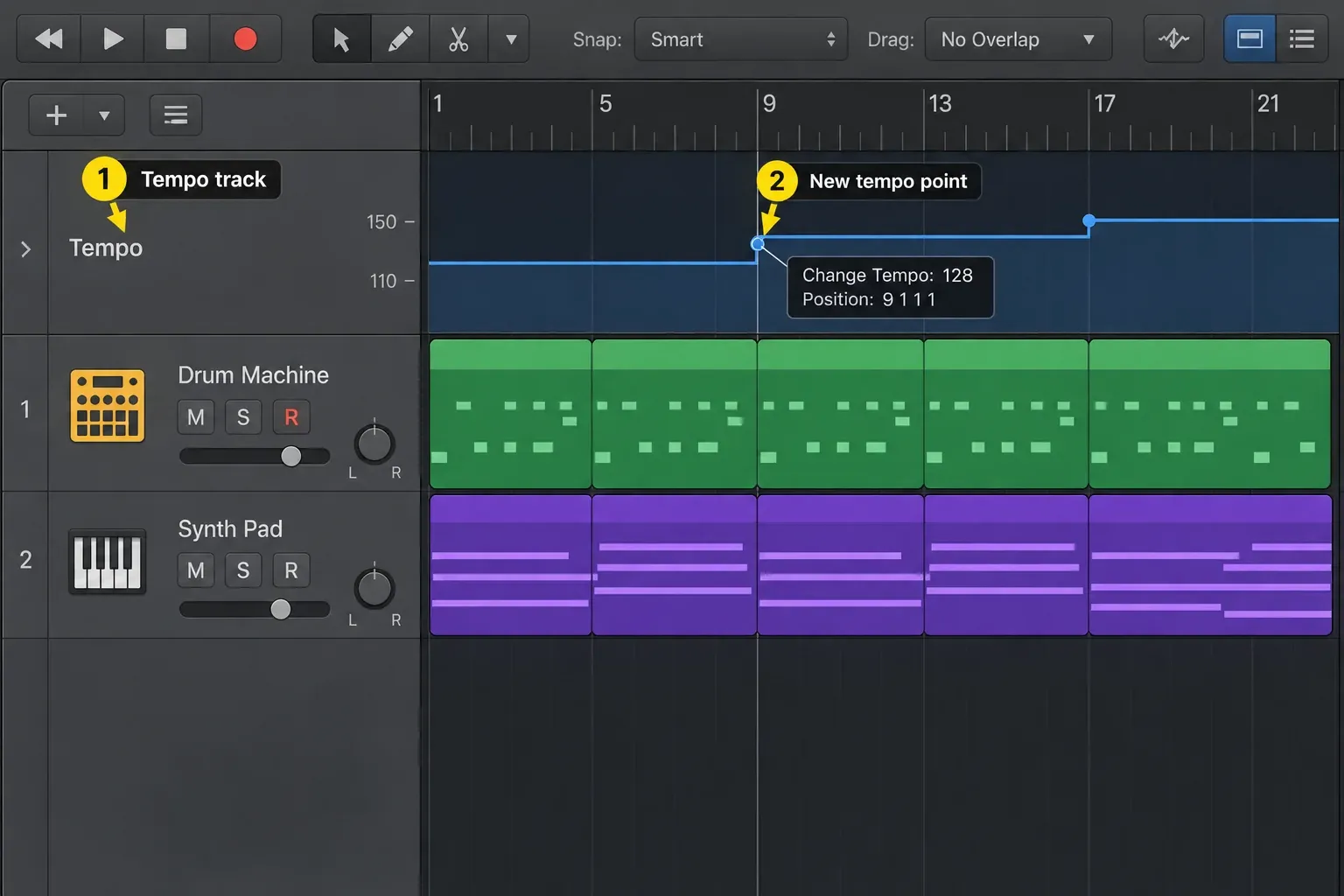Click the Drum Machine instrument icon
The image size is (1344, 896).
[108, 405]
